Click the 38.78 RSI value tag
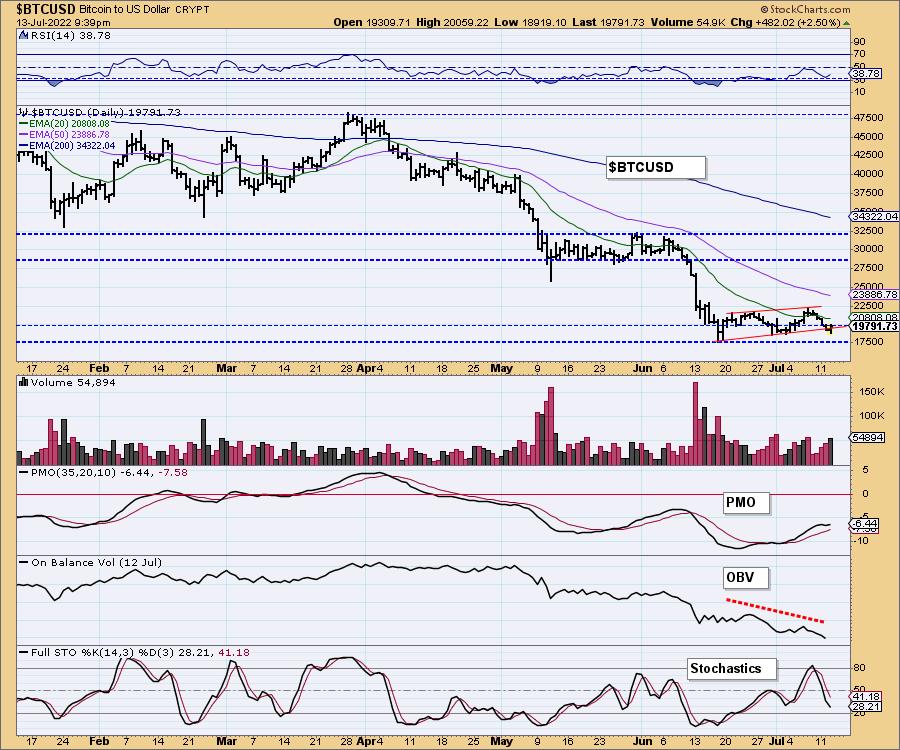 866,73
